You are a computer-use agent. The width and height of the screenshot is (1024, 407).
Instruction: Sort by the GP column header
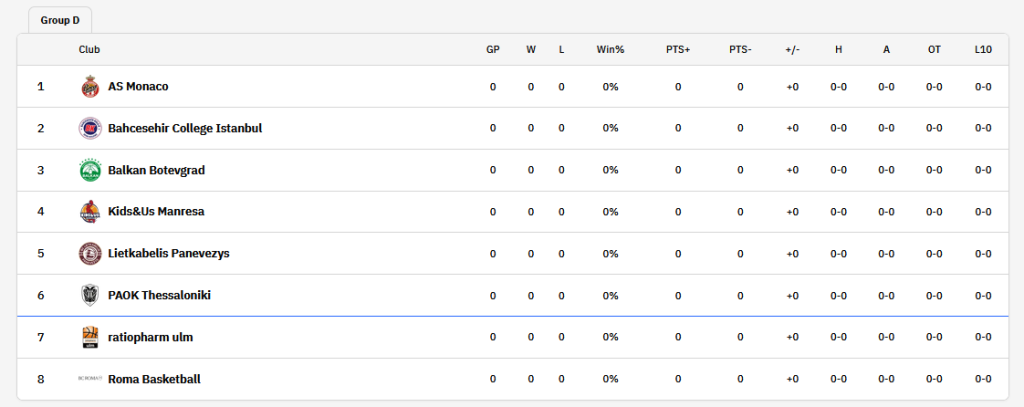click(493, 50)
